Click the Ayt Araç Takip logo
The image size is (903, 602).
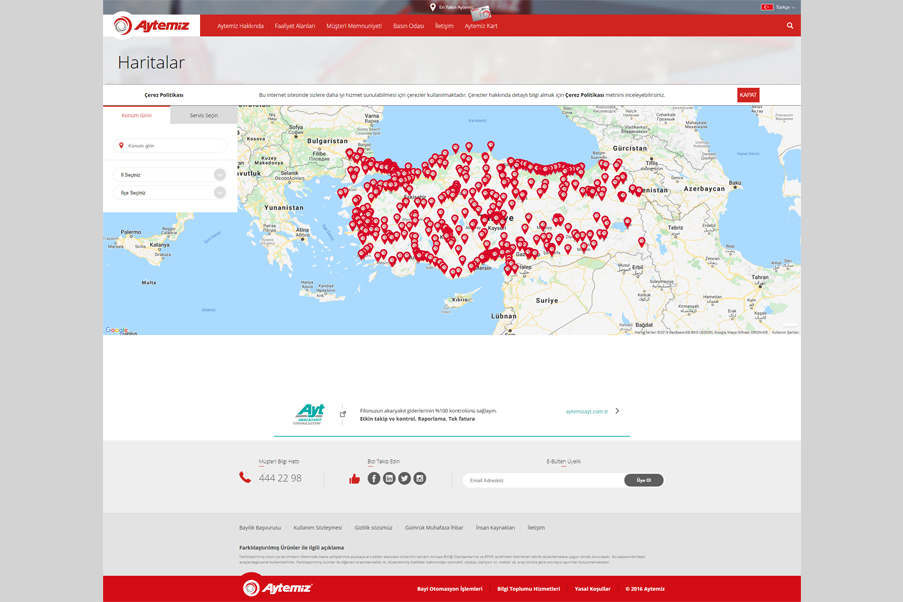310,414
